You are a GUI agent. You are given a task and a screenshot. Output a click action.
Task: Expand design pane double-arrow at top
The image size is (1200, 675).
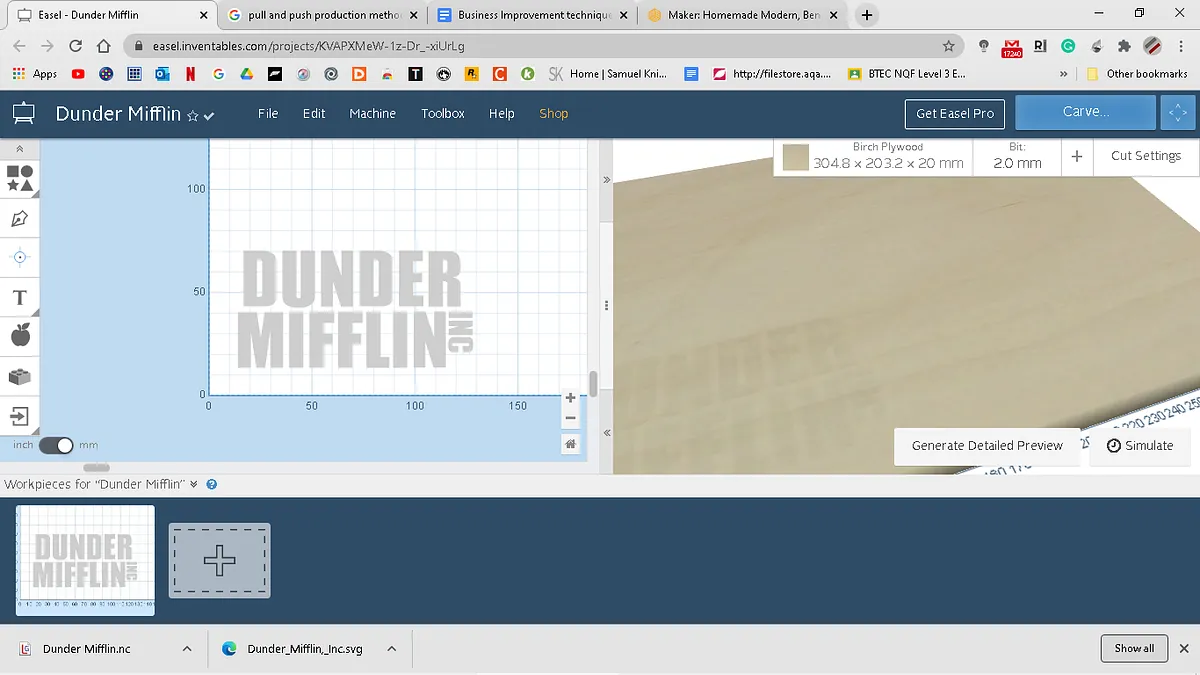(x=606, y=180)
